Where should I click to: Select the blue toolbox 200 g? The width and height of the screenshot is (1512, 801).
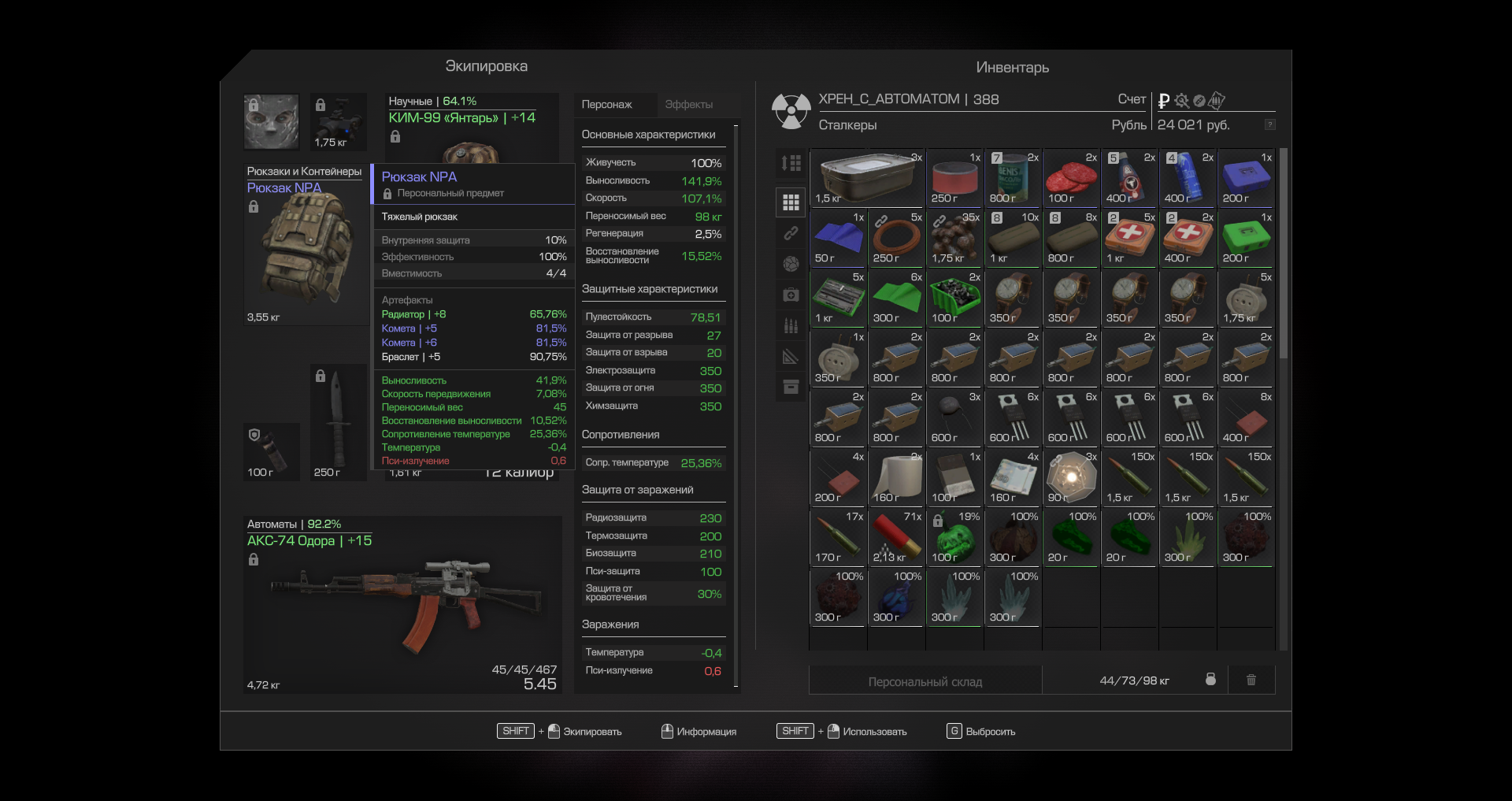[1246, 178]
